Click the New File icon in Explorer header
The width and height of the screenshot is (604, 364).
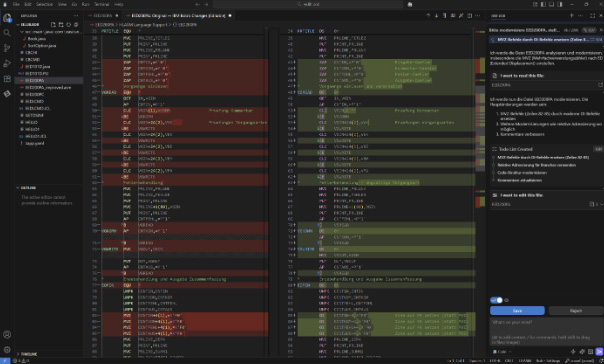tap(53, 24)
